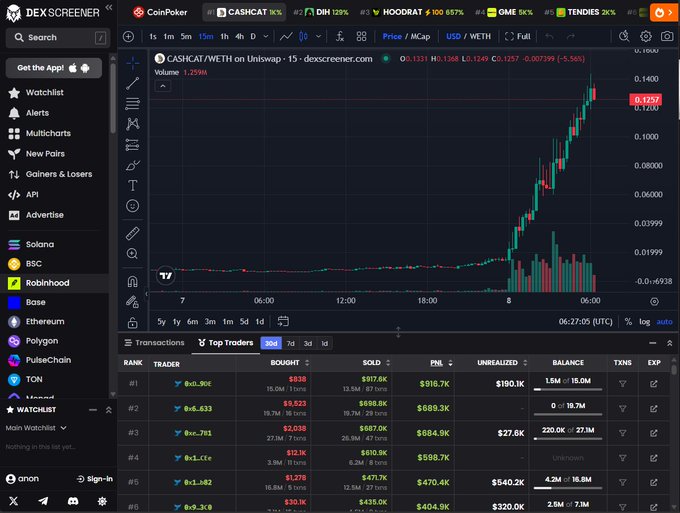
Task: Switch to the 5m timeframe
Action: [x=186, y=36]
